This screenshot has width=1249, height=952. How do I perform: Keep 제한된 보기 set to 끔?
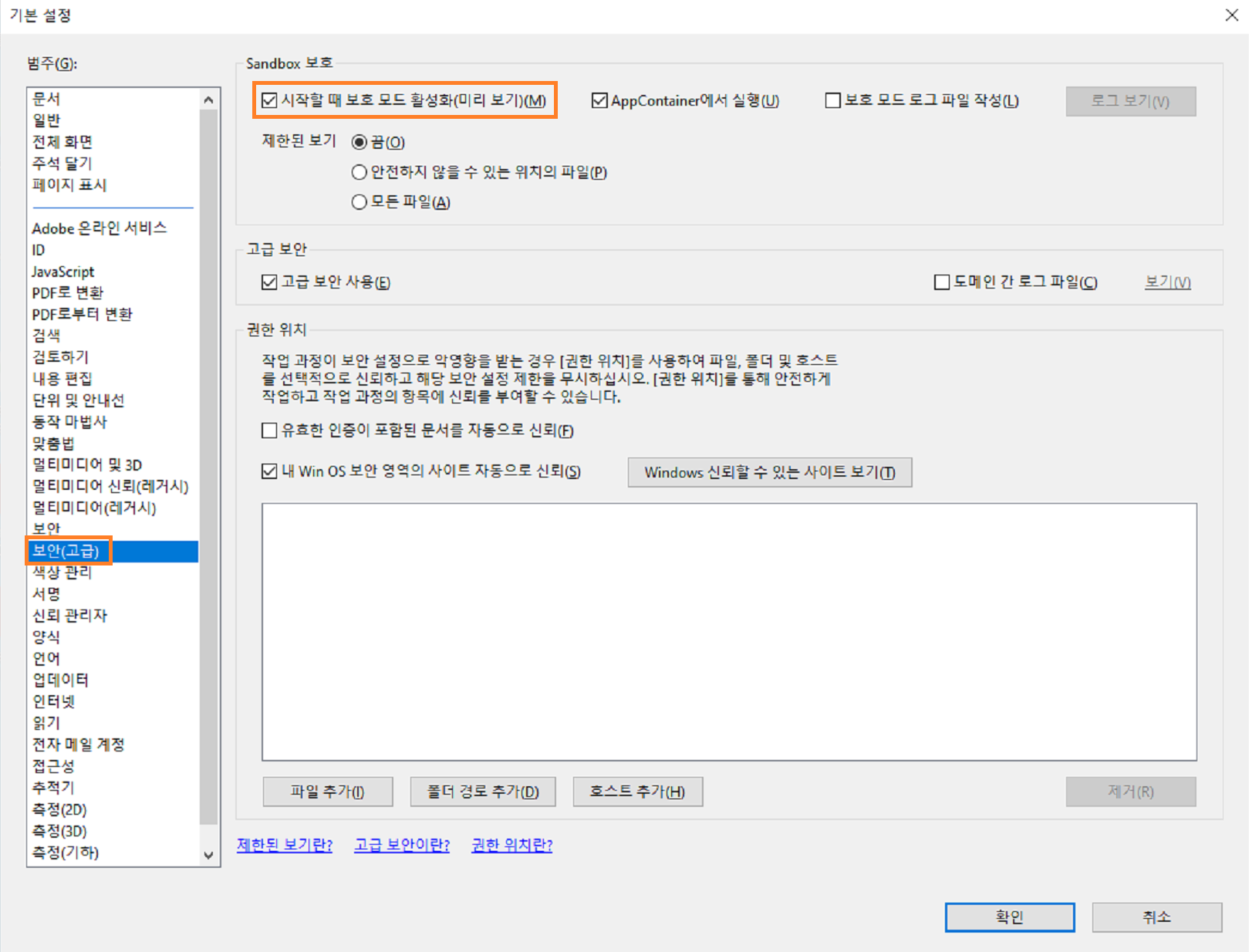tap(359, 141)
